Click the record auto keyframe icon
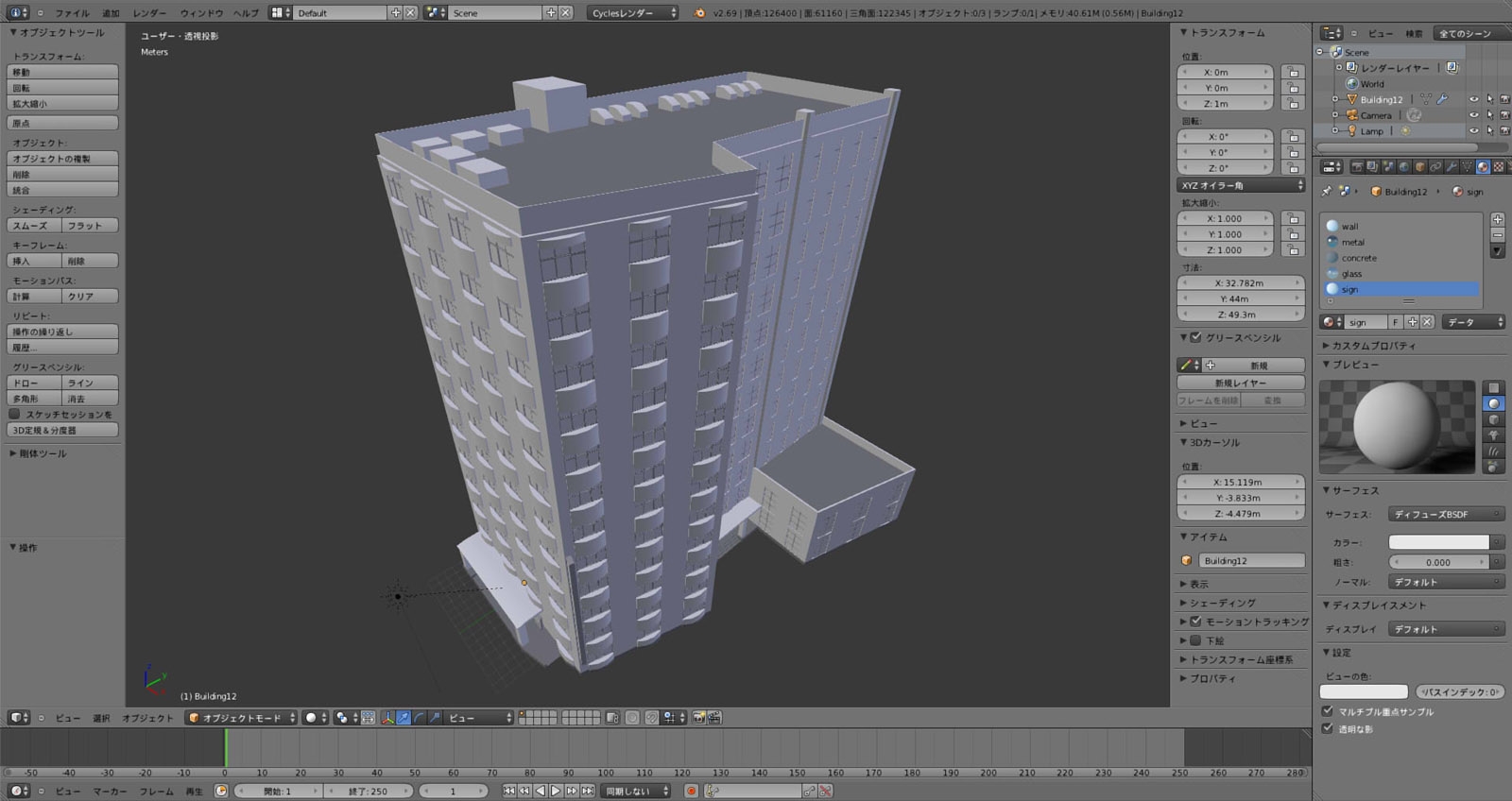This screenshot has width=1512, height=801. [691, 791]
